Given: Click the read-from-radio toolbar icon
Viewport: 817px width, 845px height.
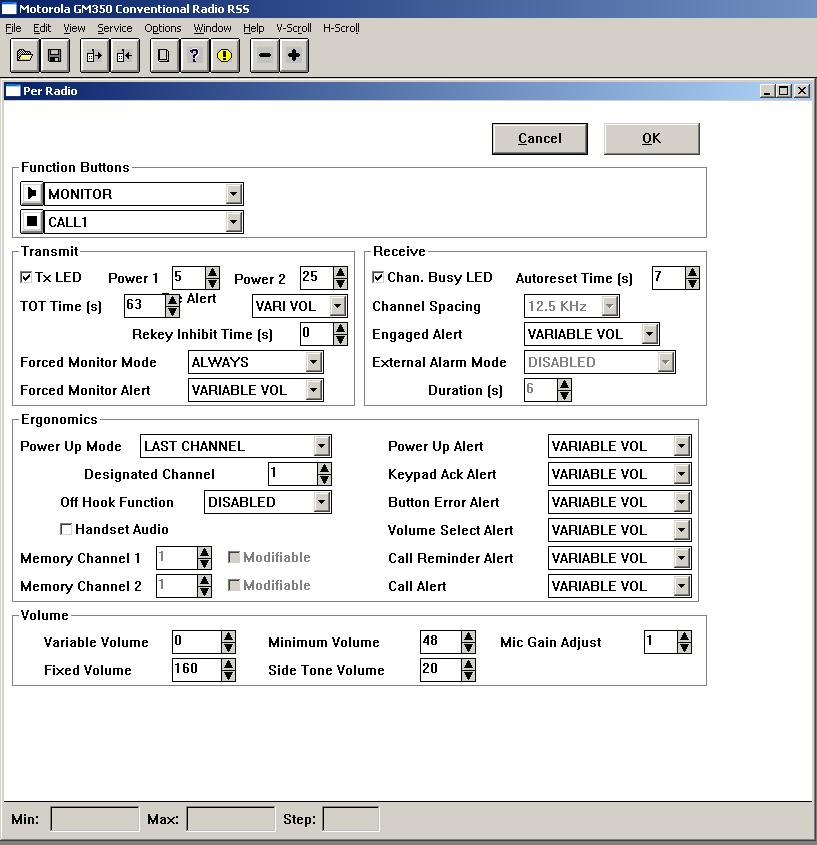Looking at the screenshot, I should [94, 56].
